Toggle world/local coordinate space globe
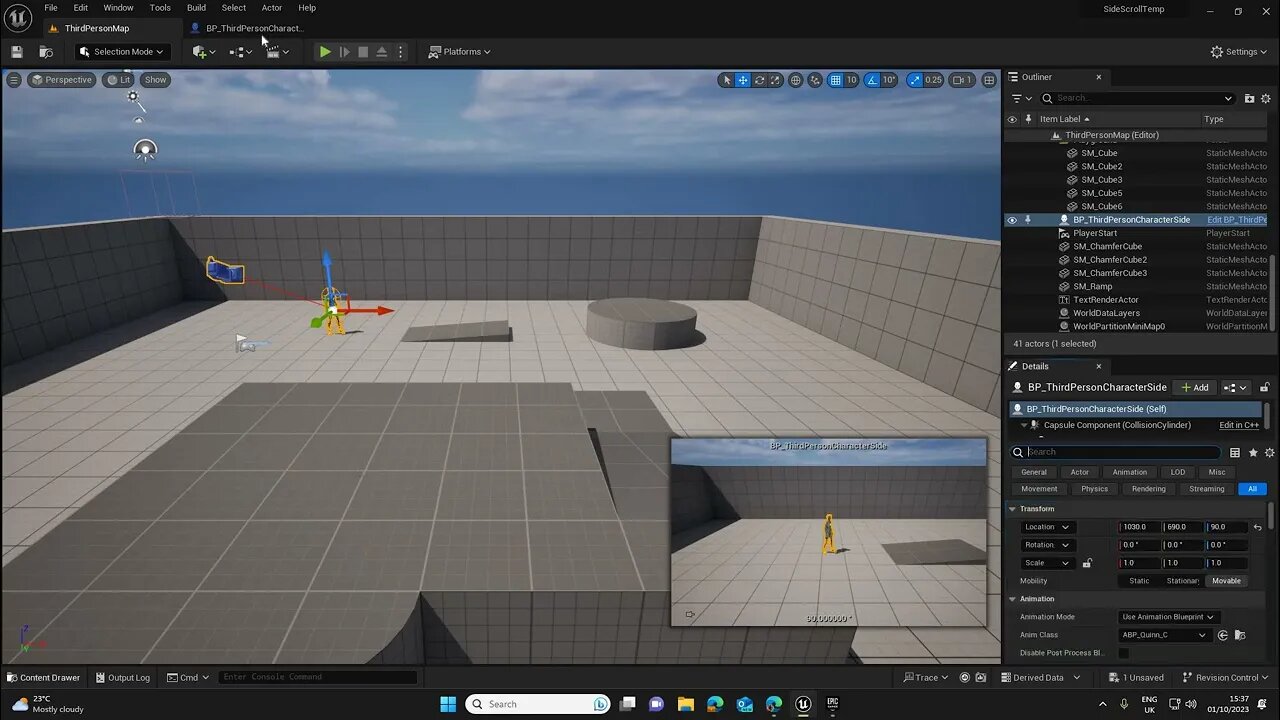Screen dimensions: 1280x720 [796, 80]
